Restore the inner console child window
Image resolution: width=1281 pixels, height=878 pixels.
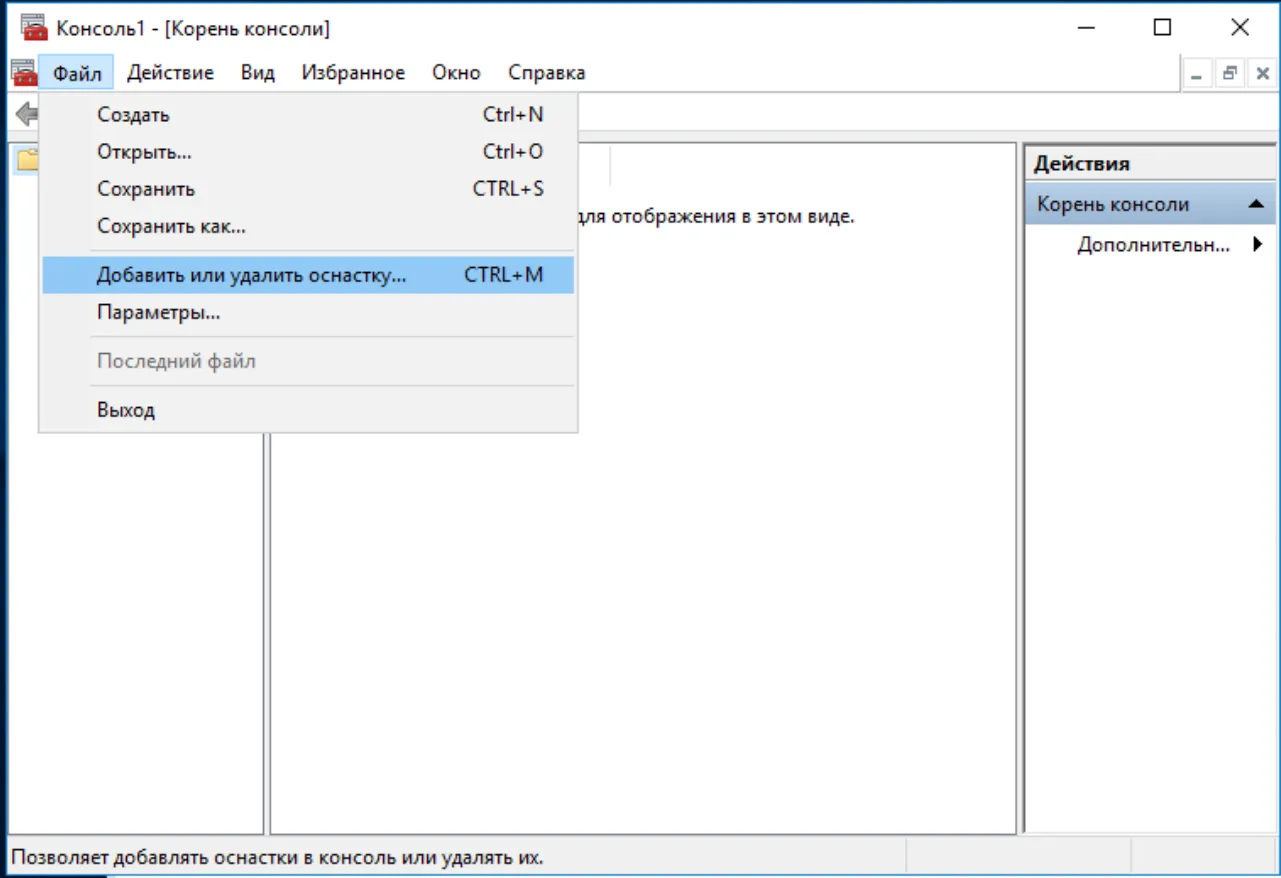click(1231, 73)
